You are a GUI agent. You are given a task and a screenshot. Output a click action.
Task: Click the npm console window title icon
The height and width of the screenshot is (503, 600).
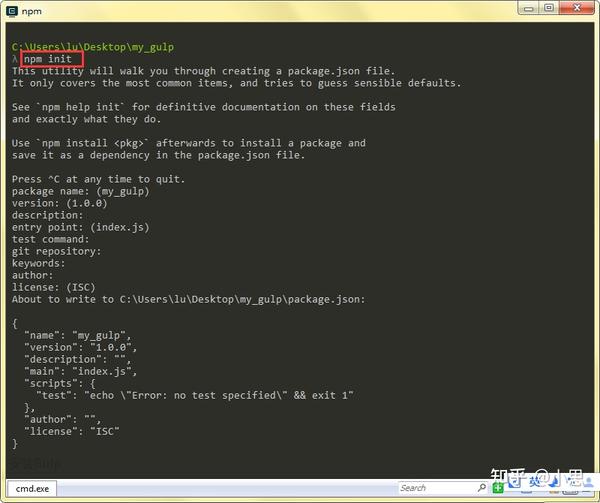(12, 11)
